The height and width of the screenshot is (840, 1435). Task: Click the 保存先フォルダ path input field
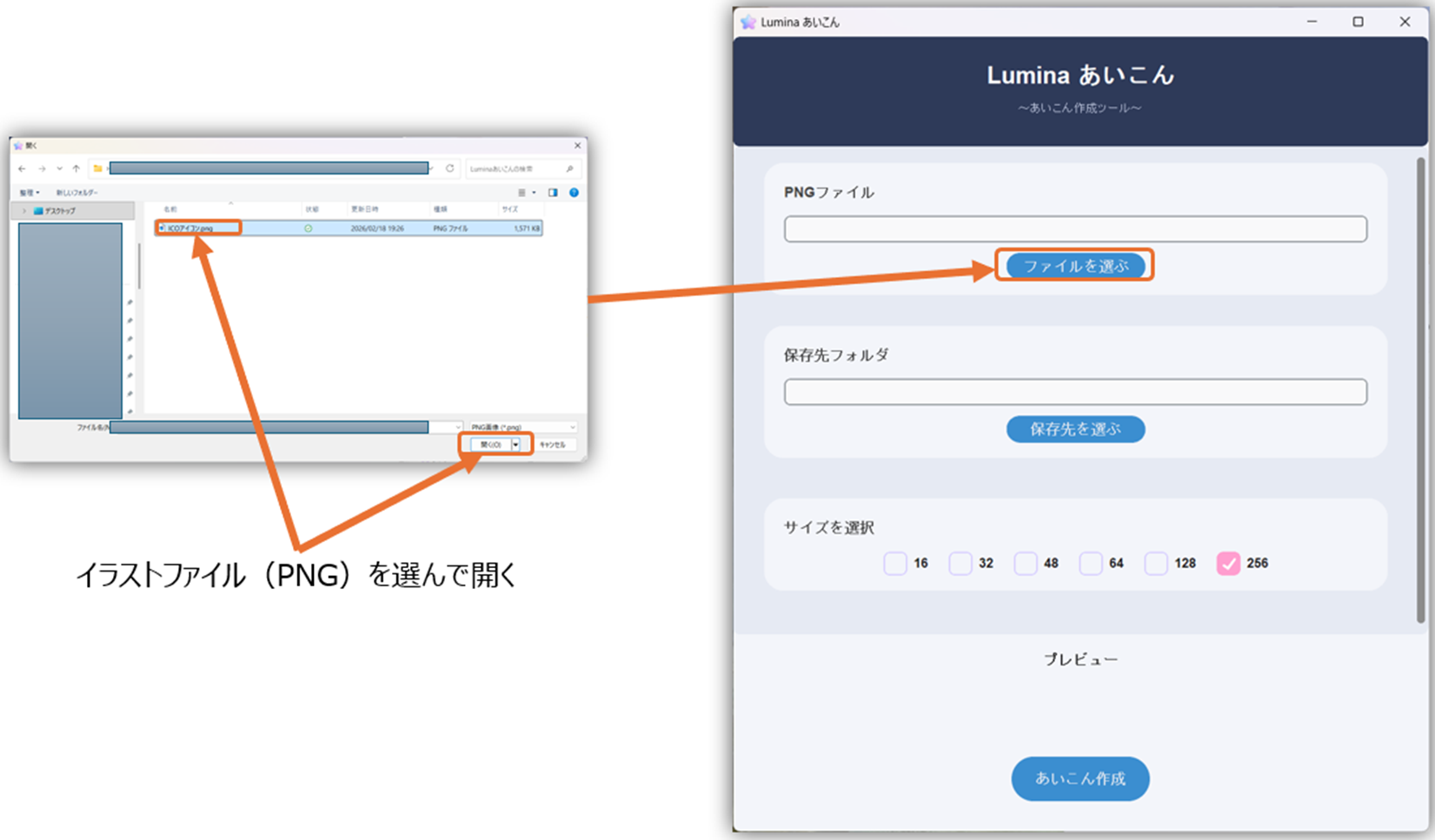click(x=1075, y=392)
